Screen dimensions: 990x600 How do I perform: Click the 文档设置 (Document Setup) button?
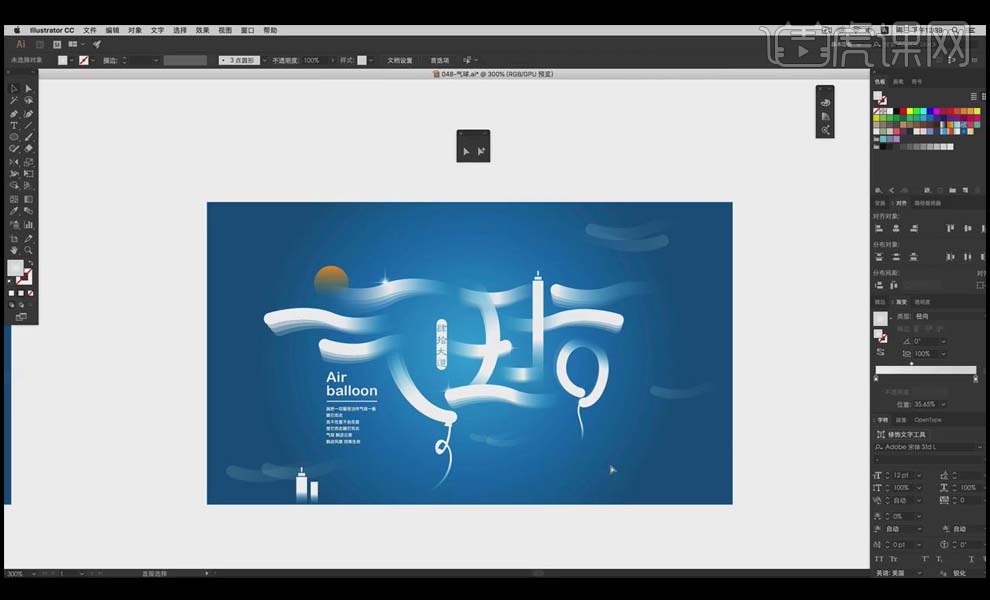(400, 61)
